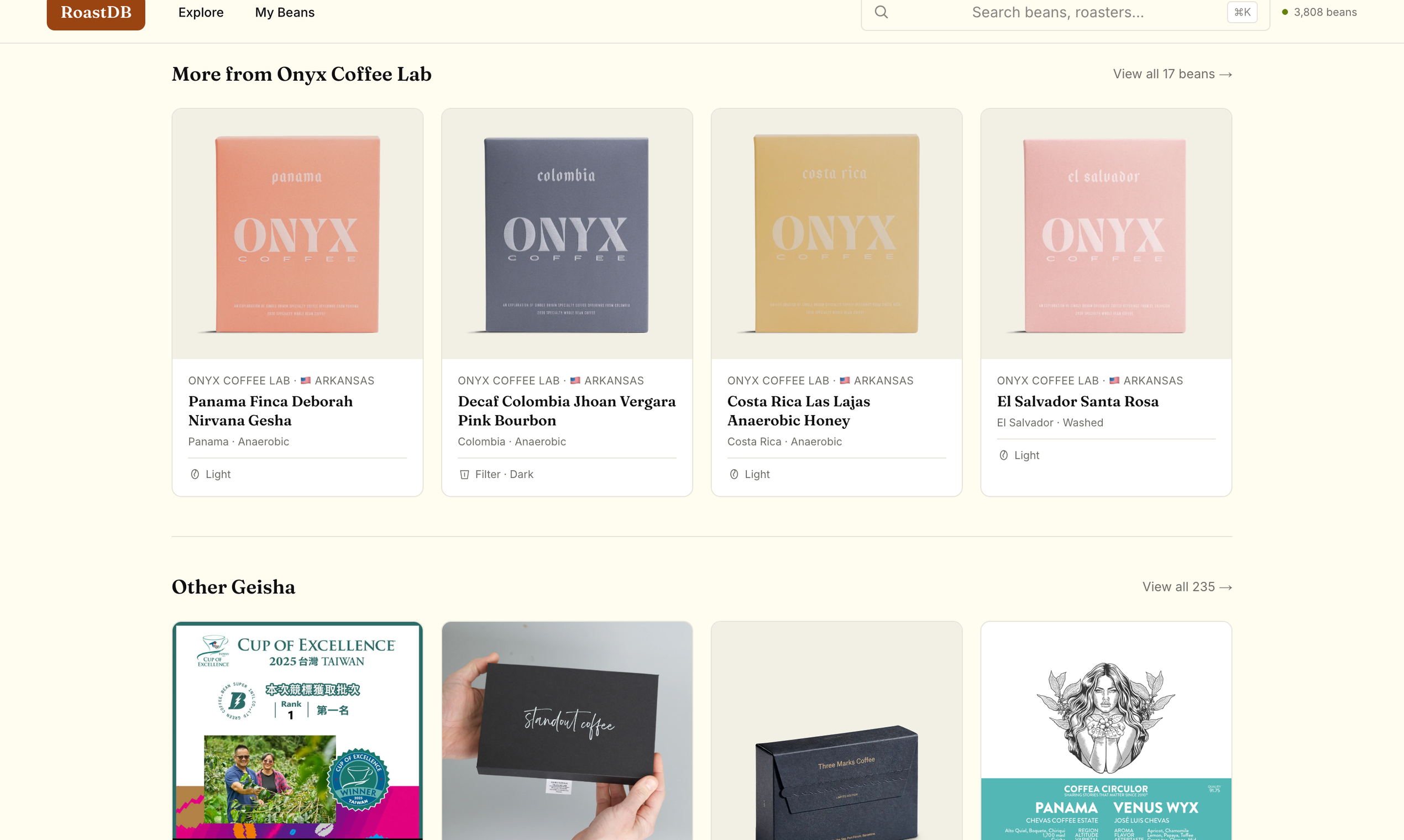Click View all 235 Geisha beans
This screenshot has width=1404, height=840.
pyautogui.click(x=1187, y=587)
